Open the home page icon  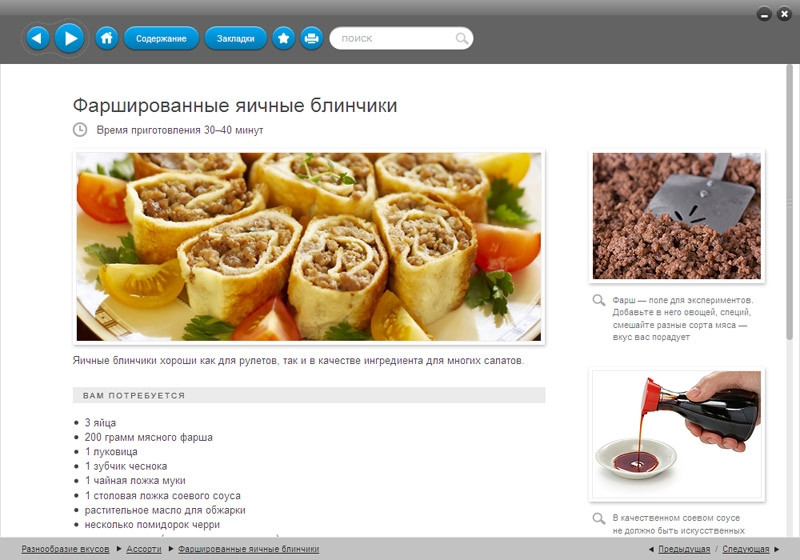point(107,38)
